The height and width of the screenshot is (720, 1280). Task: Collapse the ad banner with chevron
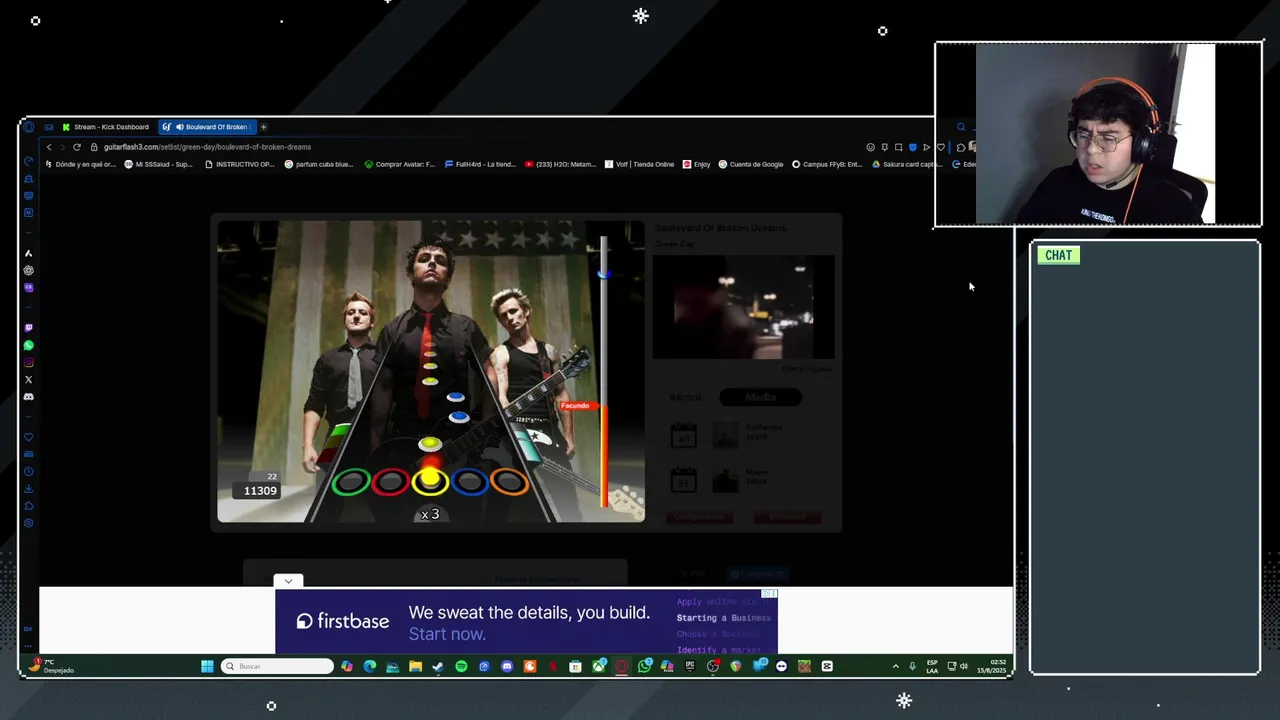coord(288,581)
